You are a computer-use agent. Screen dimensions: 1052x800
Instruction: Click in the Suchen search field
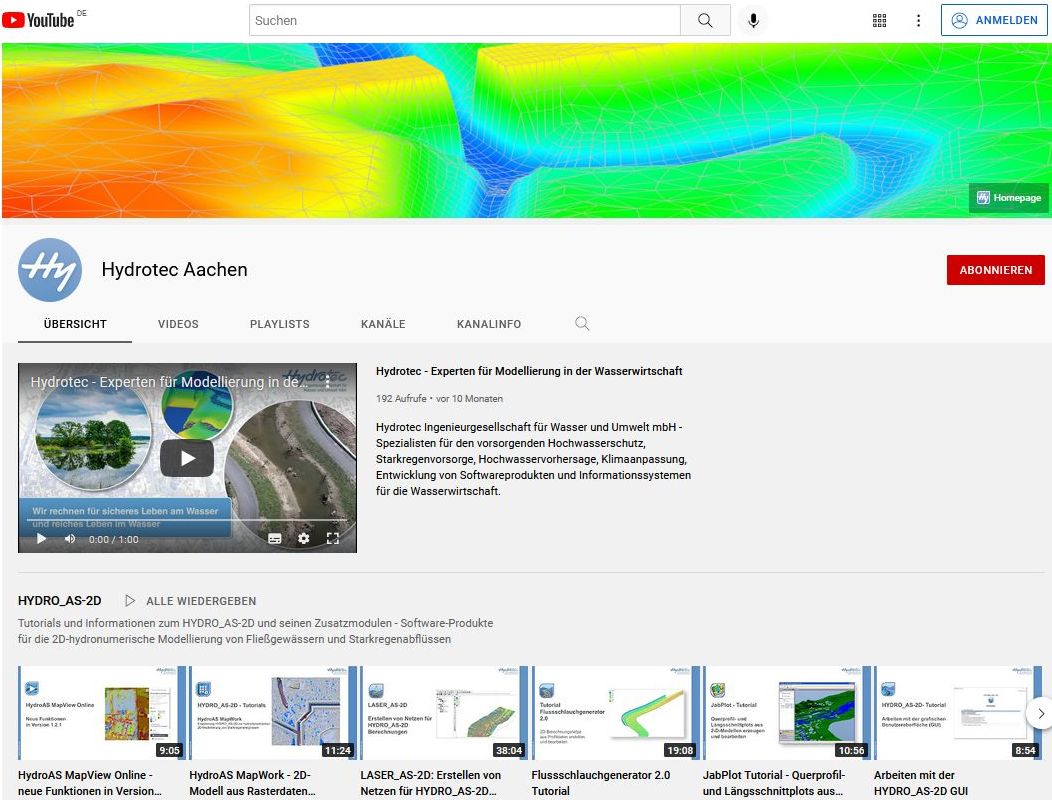point(465,20)
